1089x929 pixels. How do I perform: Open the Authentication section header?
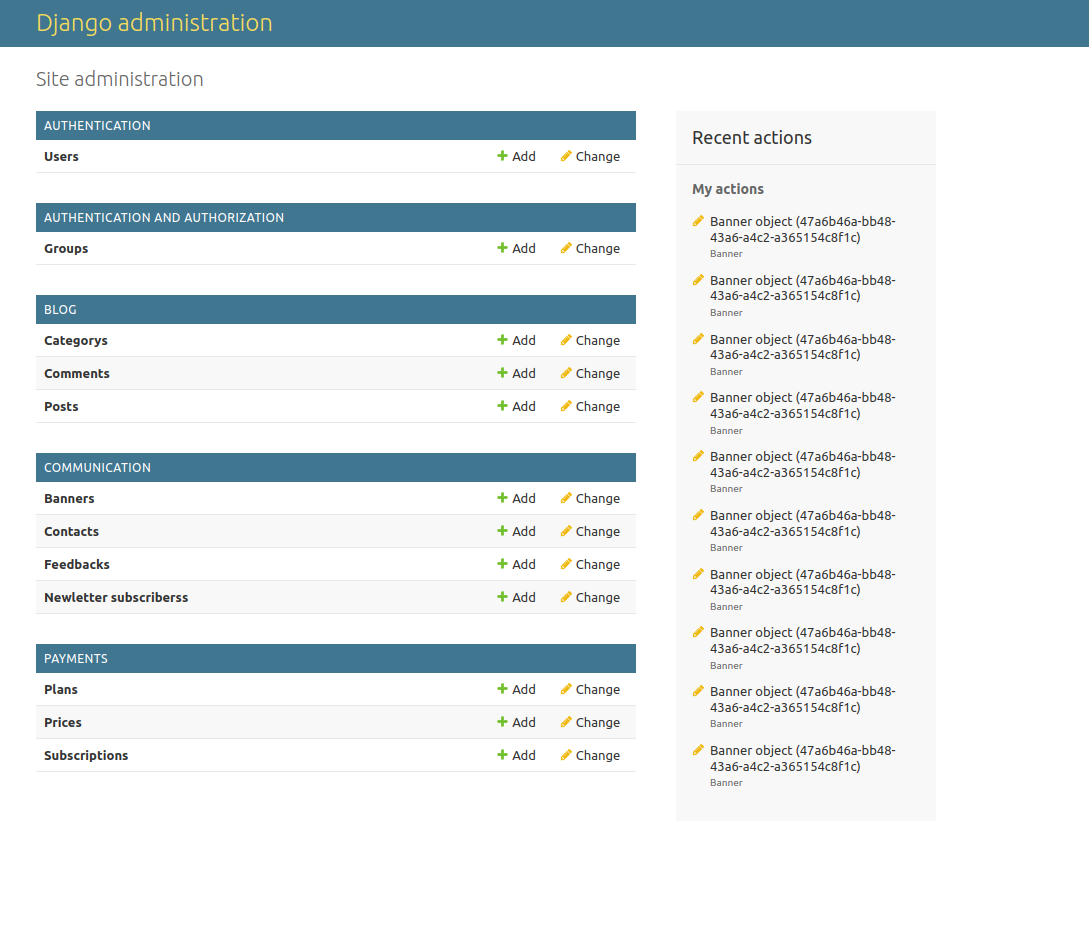[x=97, y=126]
